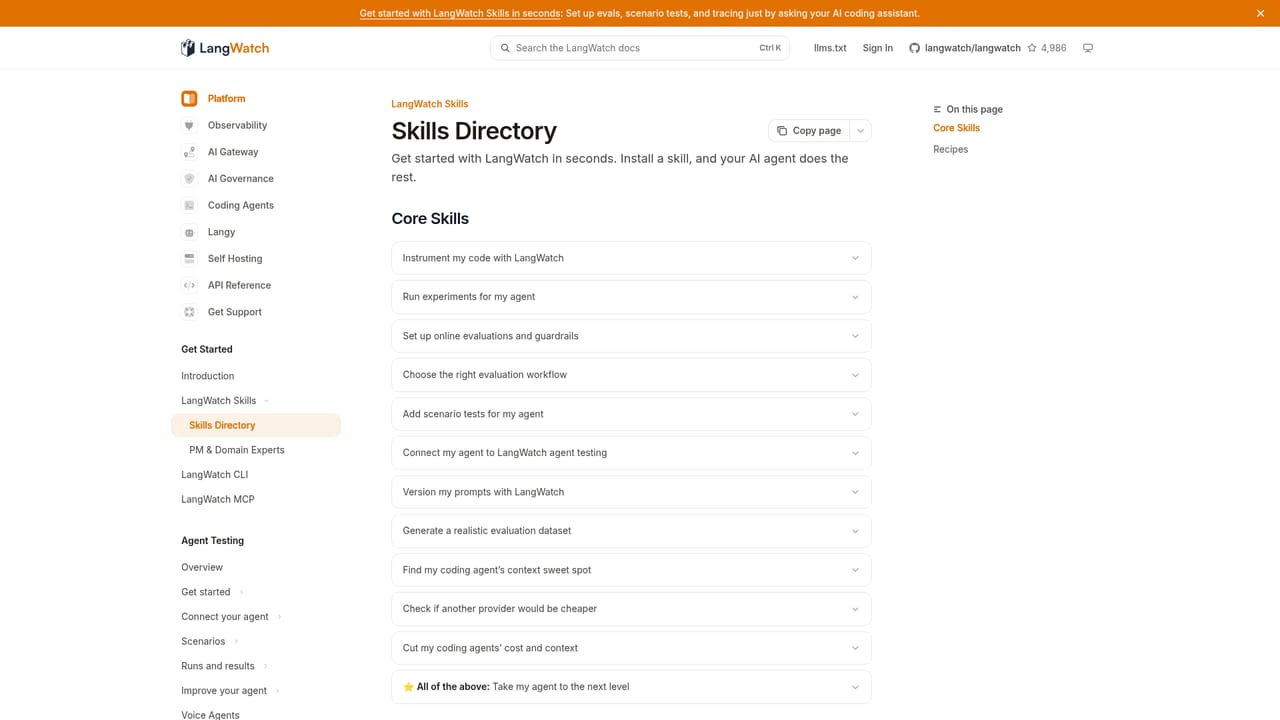1280x720 pixels.
Task: Expand 'Run experiments for my agent'
Action: [631, 297]
